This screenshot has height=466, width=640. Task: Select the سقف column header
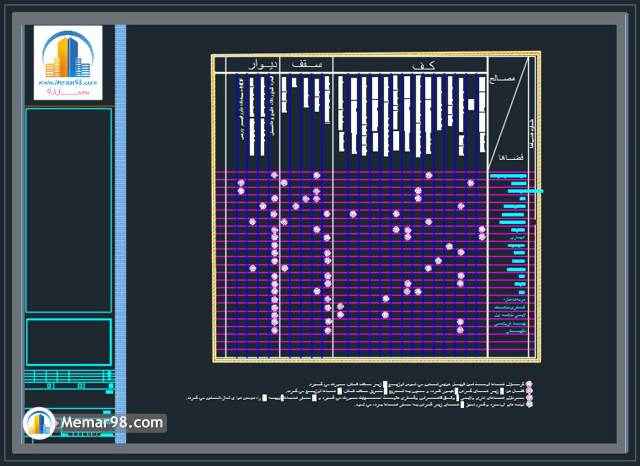305,64
